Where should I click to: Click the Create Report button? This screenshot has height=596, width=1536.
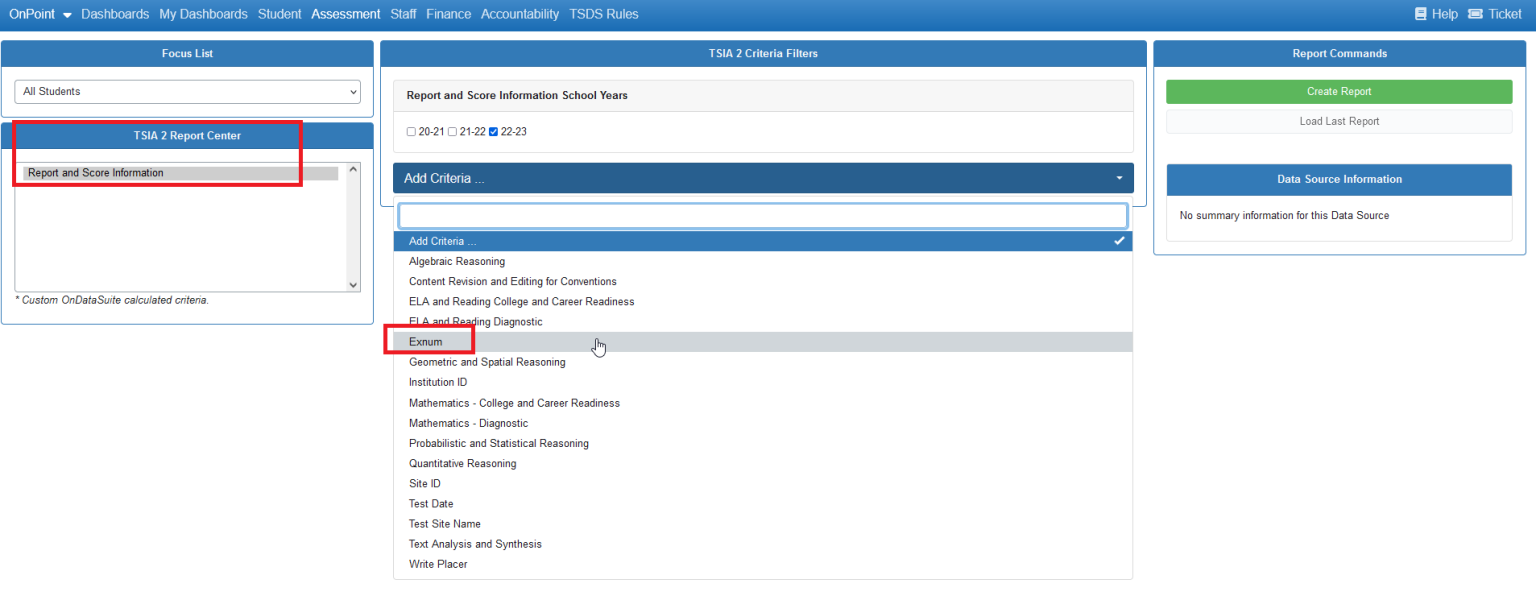1339,91
